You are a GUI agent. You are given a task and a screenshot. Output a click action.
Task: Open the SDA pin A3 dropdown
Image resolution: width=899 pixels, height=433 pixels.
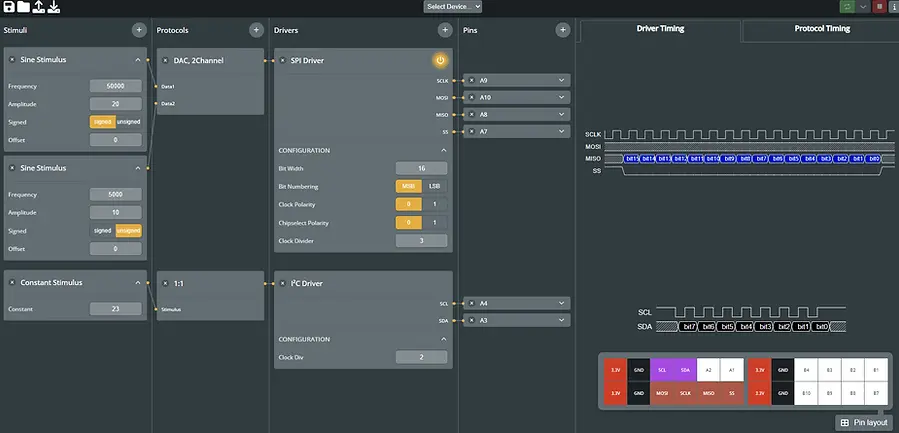point(561,320)
